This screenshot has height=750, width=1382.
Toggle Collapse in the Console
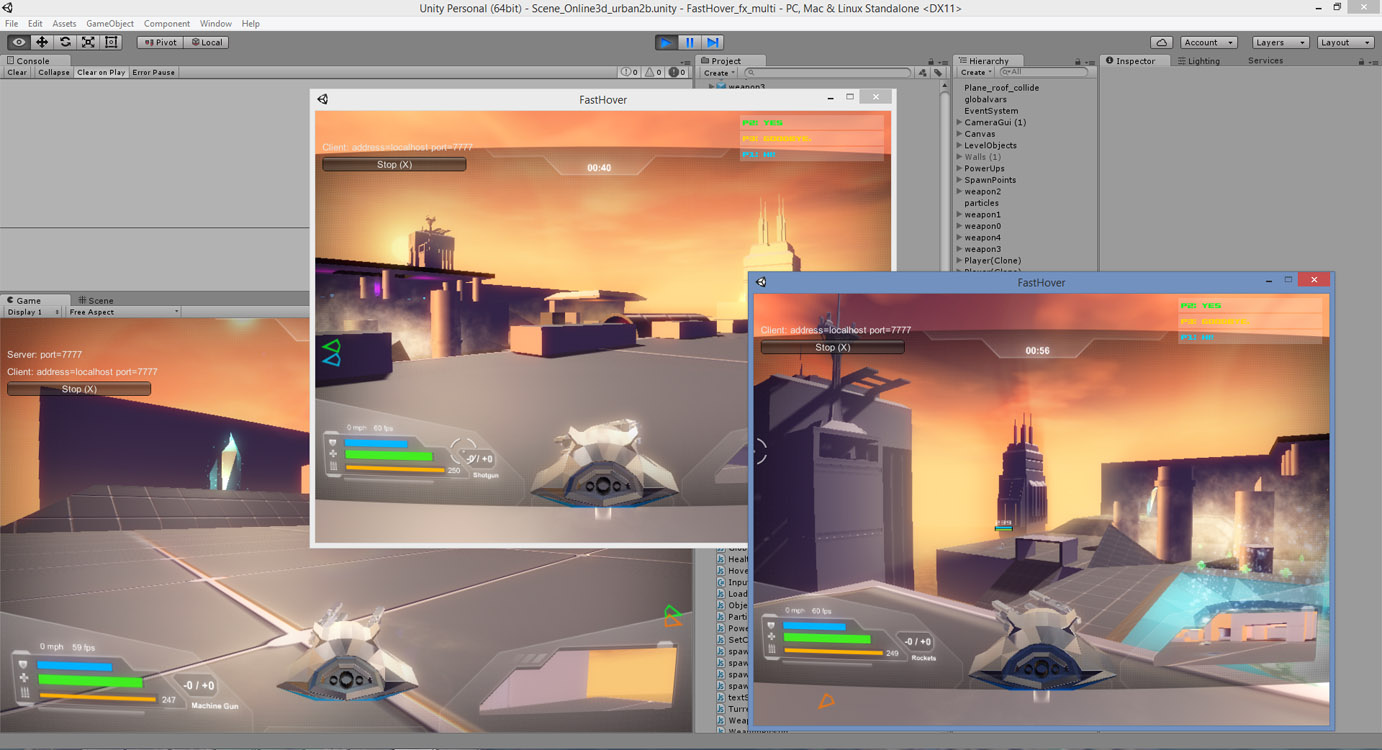tap(54, 72)
